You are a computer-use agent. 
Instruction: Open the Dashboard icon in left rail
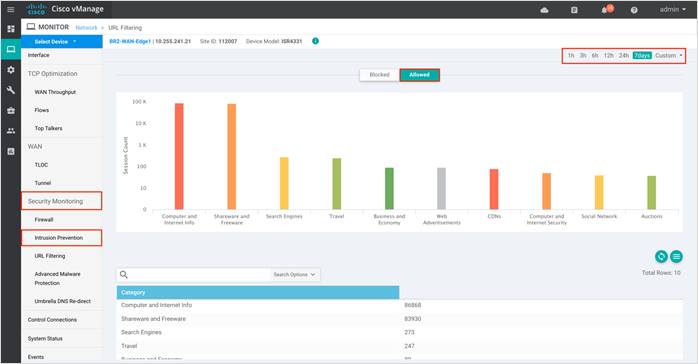(11, 29)
